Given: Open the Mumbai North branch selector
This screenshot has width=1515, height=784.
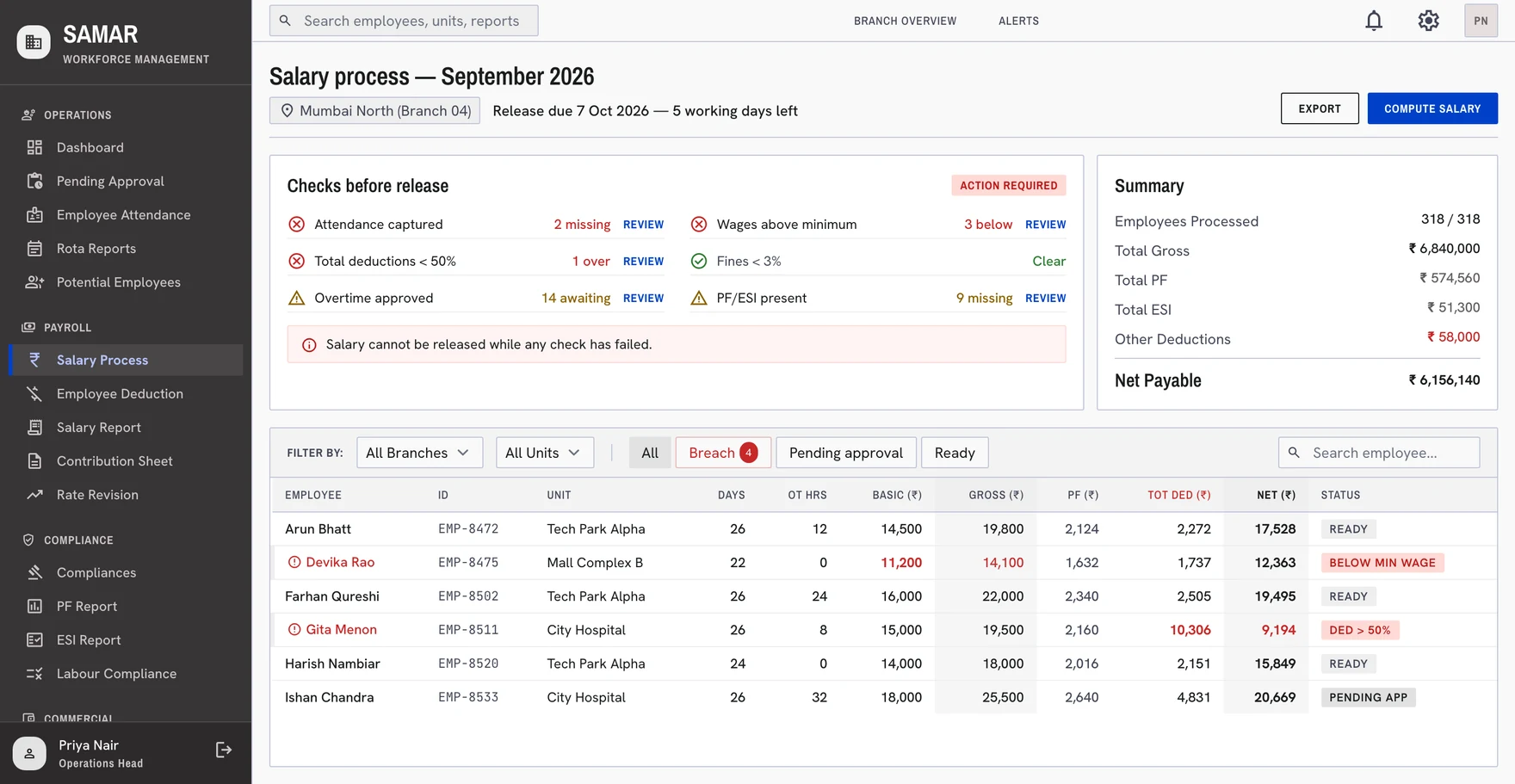Looking at the screenshot, I should [x=374, y=111].
